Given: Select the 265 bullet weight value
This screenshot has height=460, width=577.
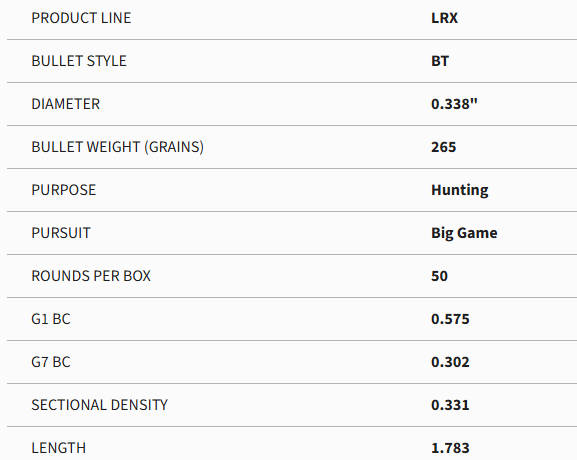Looking at the screenshot, I should pyautogui.click(x=443, y=147).
